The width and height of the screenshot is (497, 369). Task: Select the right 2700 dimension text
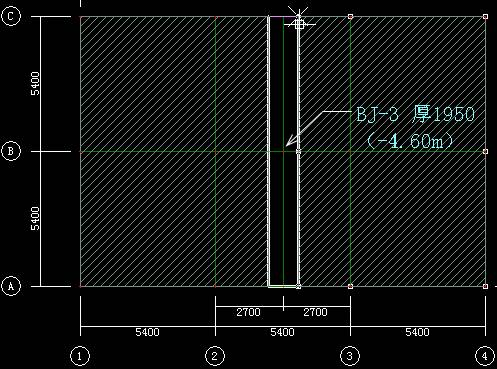pyautogui.click(x=315, y=312)
